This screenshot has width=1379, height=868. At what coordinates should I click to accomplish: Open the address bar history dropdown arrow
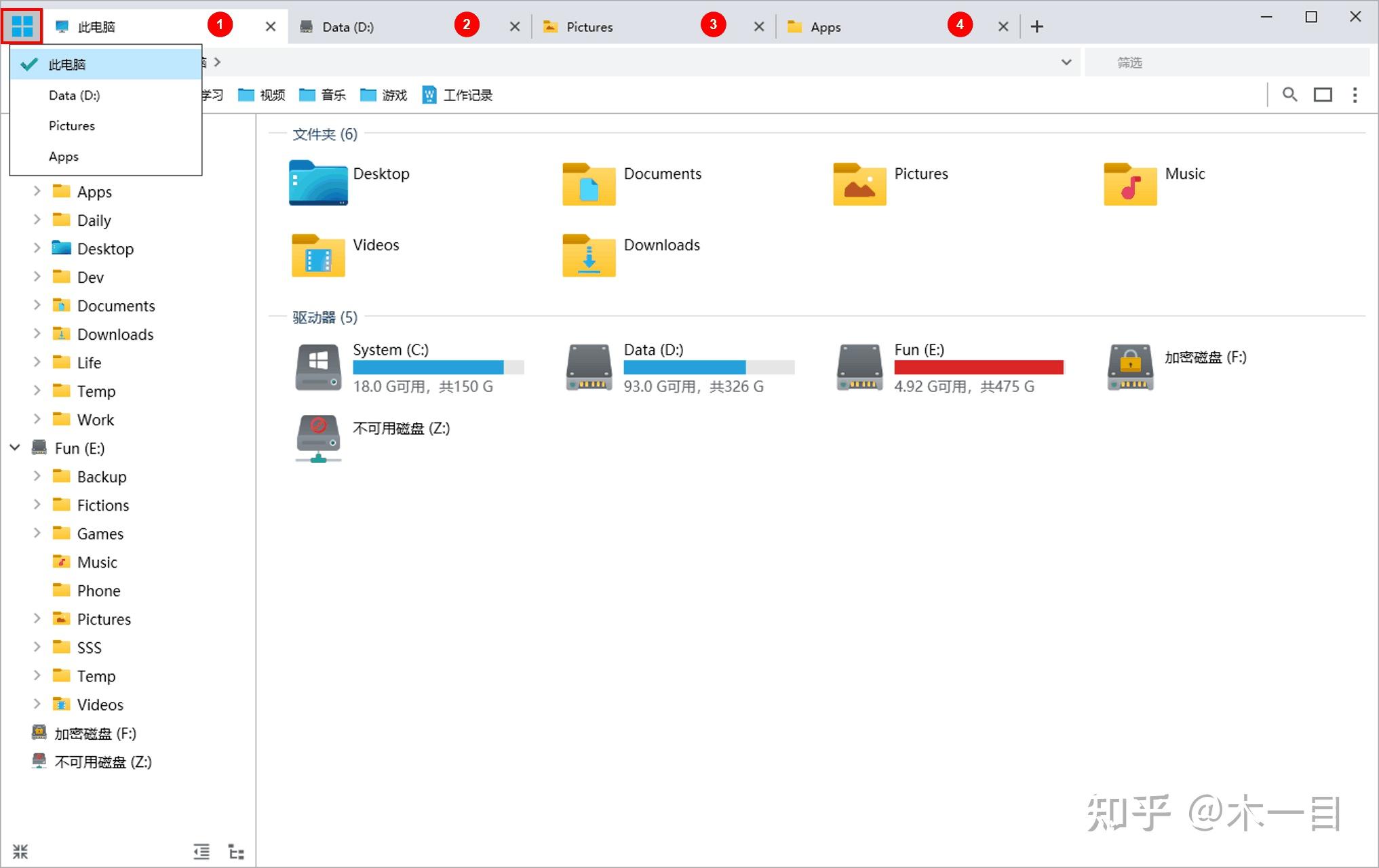pos(1066,62)
